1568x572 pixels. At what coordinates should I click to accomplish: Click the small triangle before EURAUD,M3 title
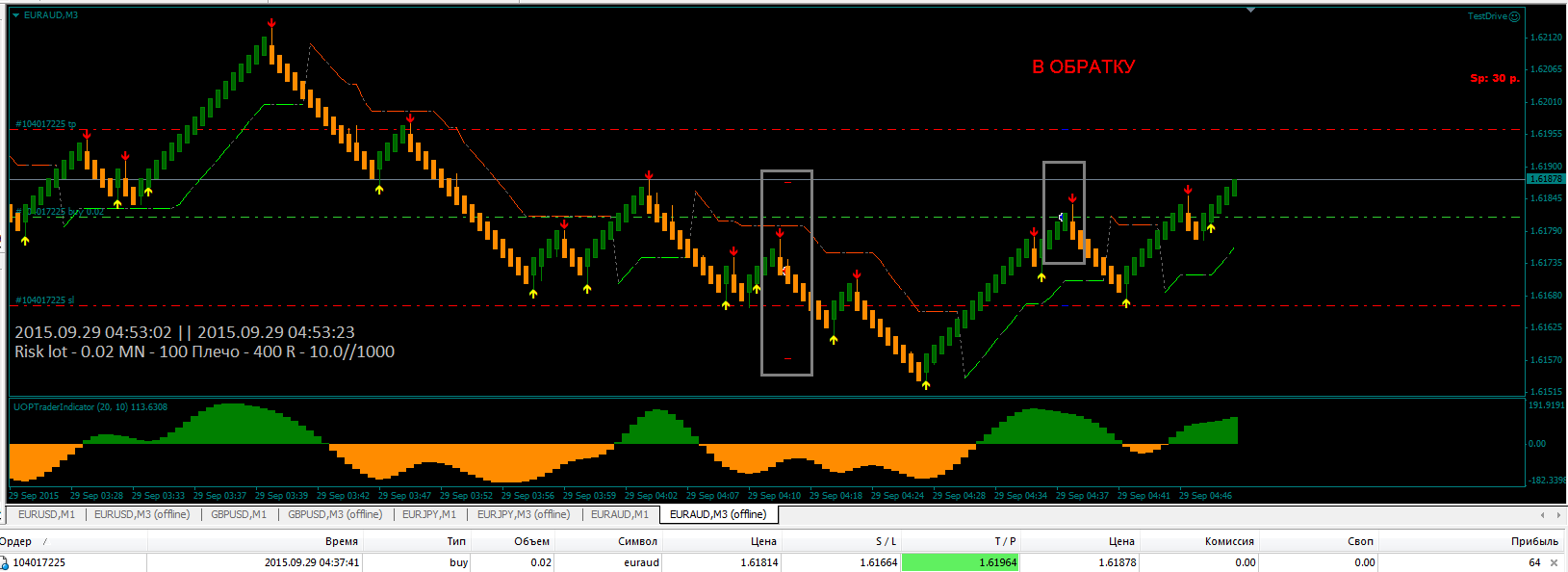click(15, 15)
